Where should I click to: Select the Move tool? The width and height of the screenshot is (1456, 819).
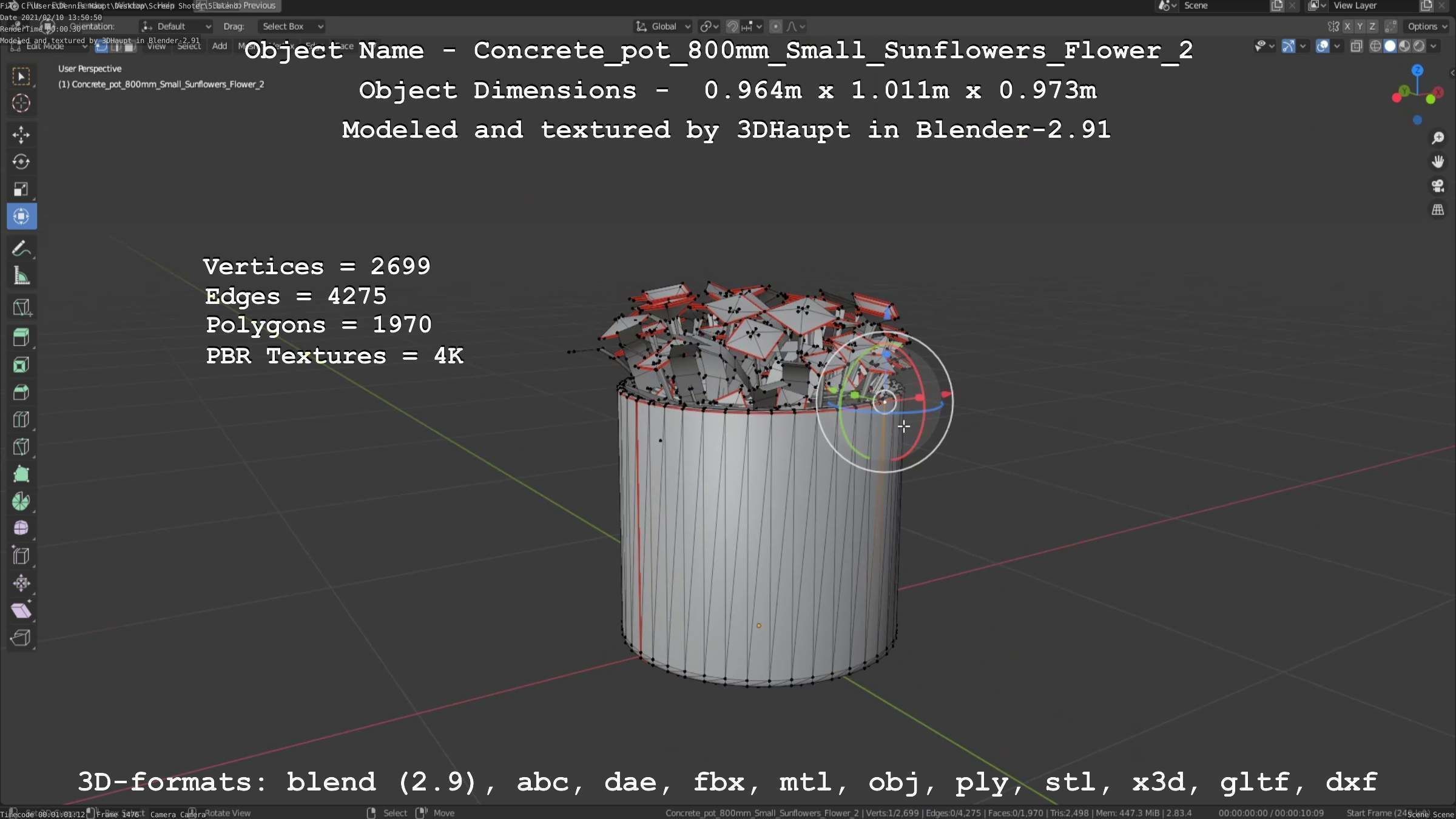(x=21, y=135)
